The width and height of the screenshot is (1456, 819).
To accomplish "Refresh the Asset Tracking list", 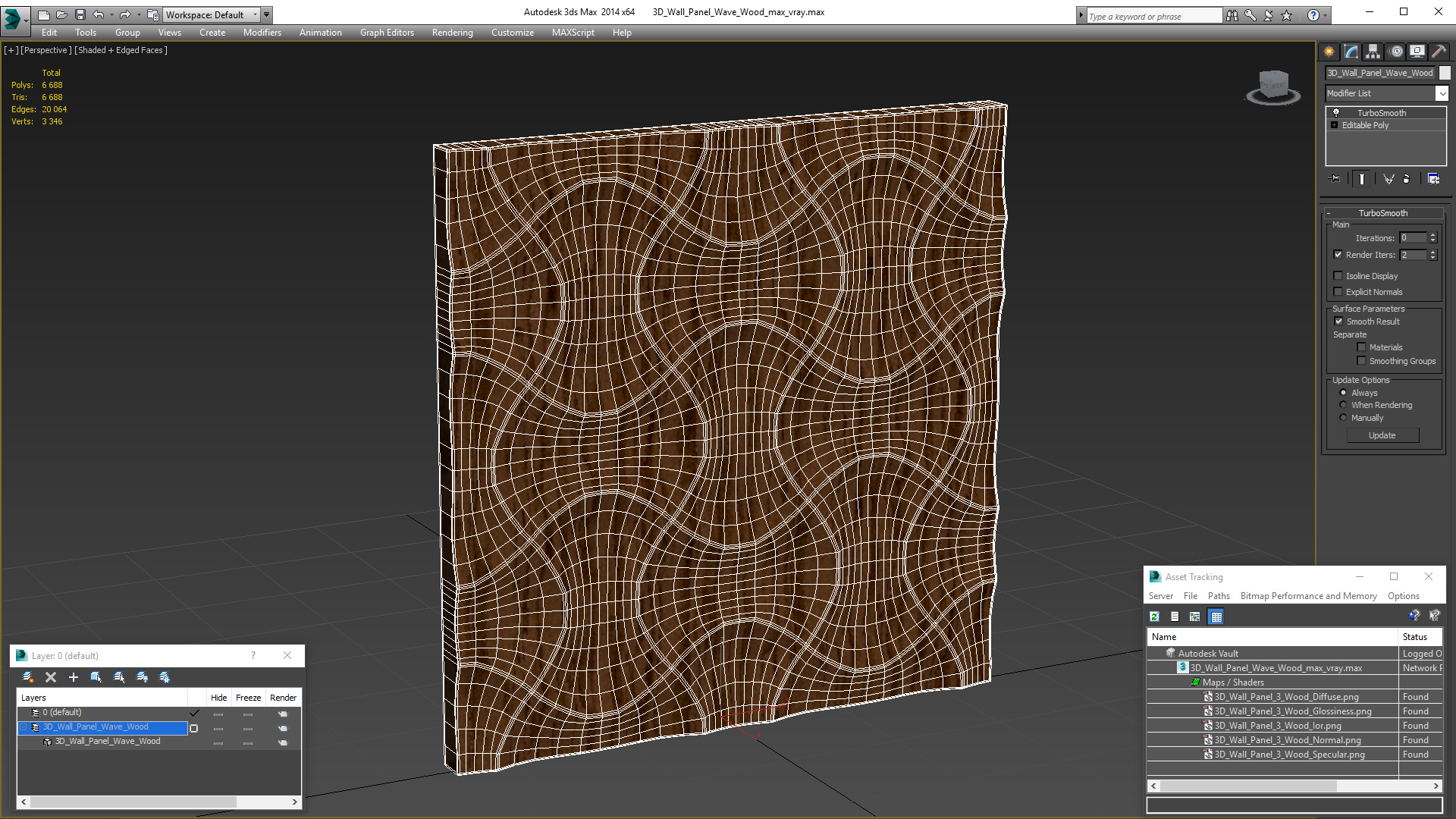I will coord(1154,617).
